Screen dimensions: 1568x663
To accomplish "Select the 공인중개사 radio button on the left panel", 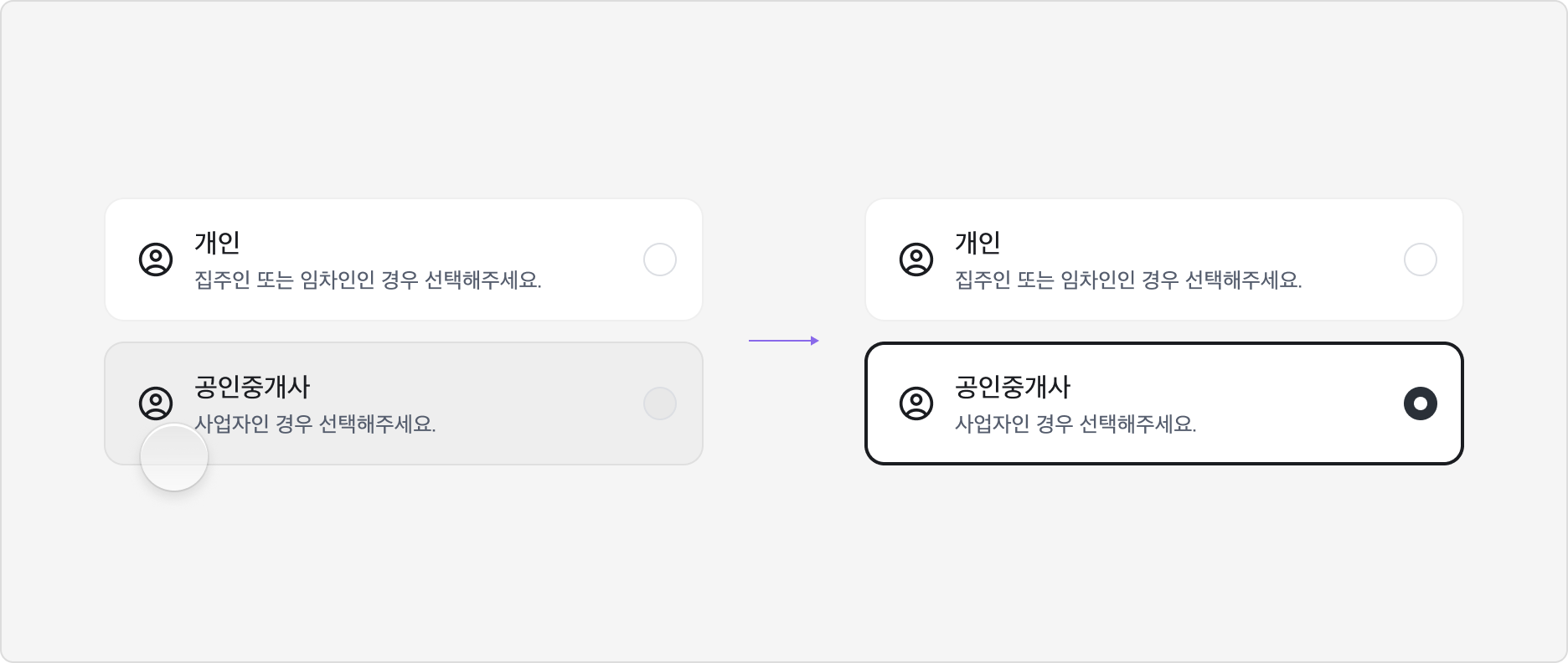I will (x=659, y=403).
